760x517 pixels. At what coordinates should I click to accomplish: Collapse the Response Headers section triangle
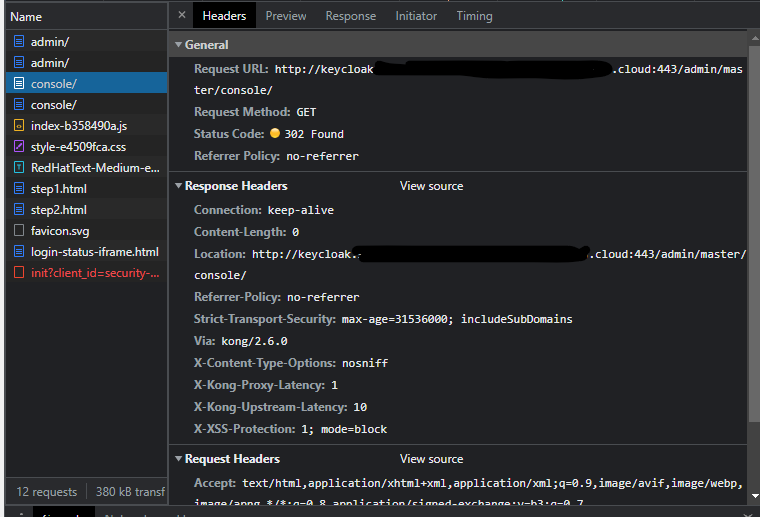point(178,186)
